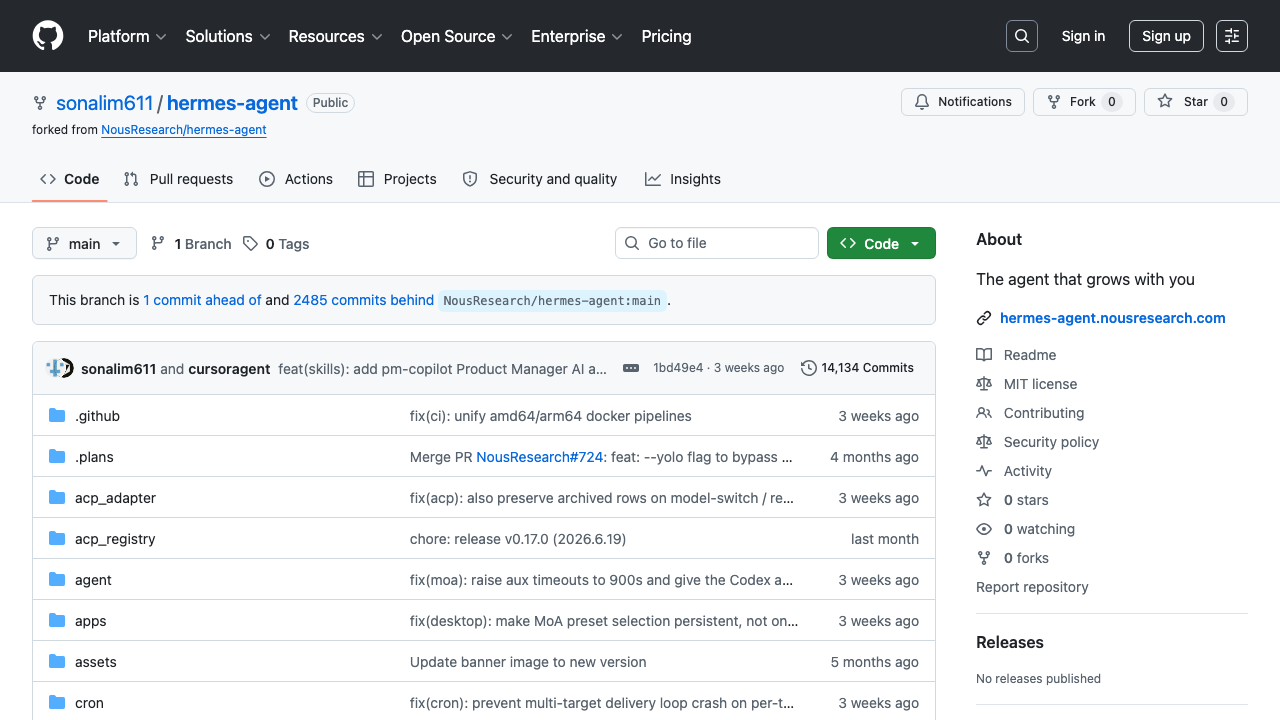Expand the commit message ellipsis icon

631,368
